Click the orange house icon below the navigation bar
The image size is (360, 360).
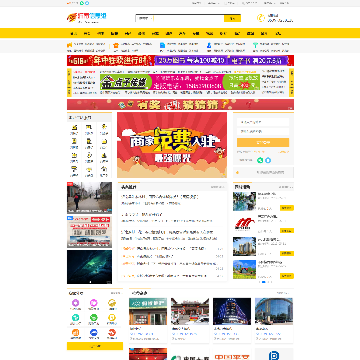[x=116, y=45]
